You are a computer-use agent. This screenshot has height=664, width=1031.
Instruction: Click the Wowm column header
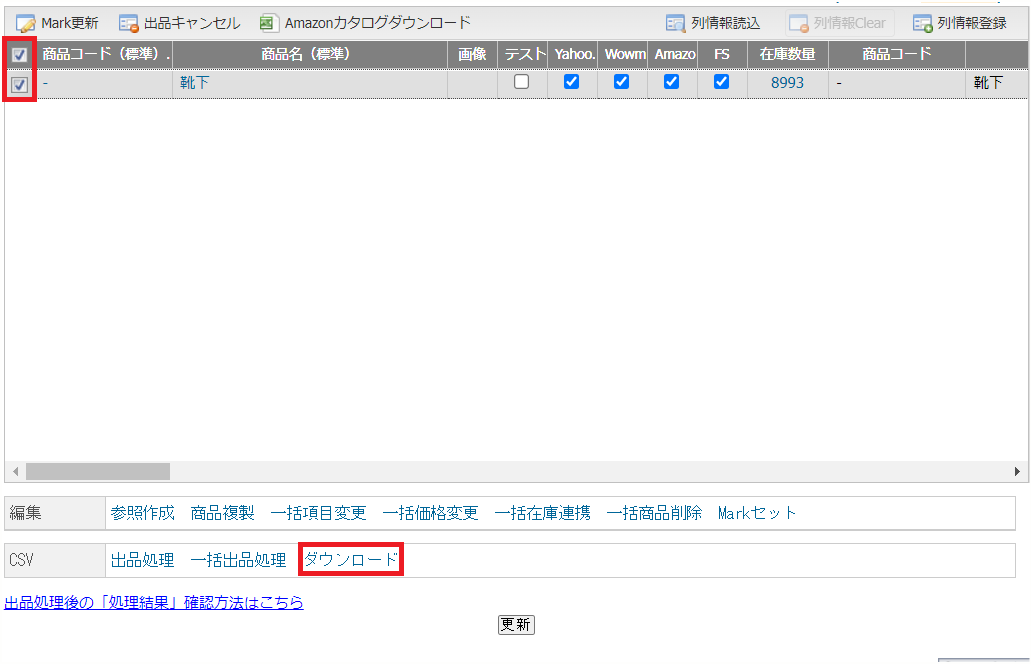tap(622, 55)
